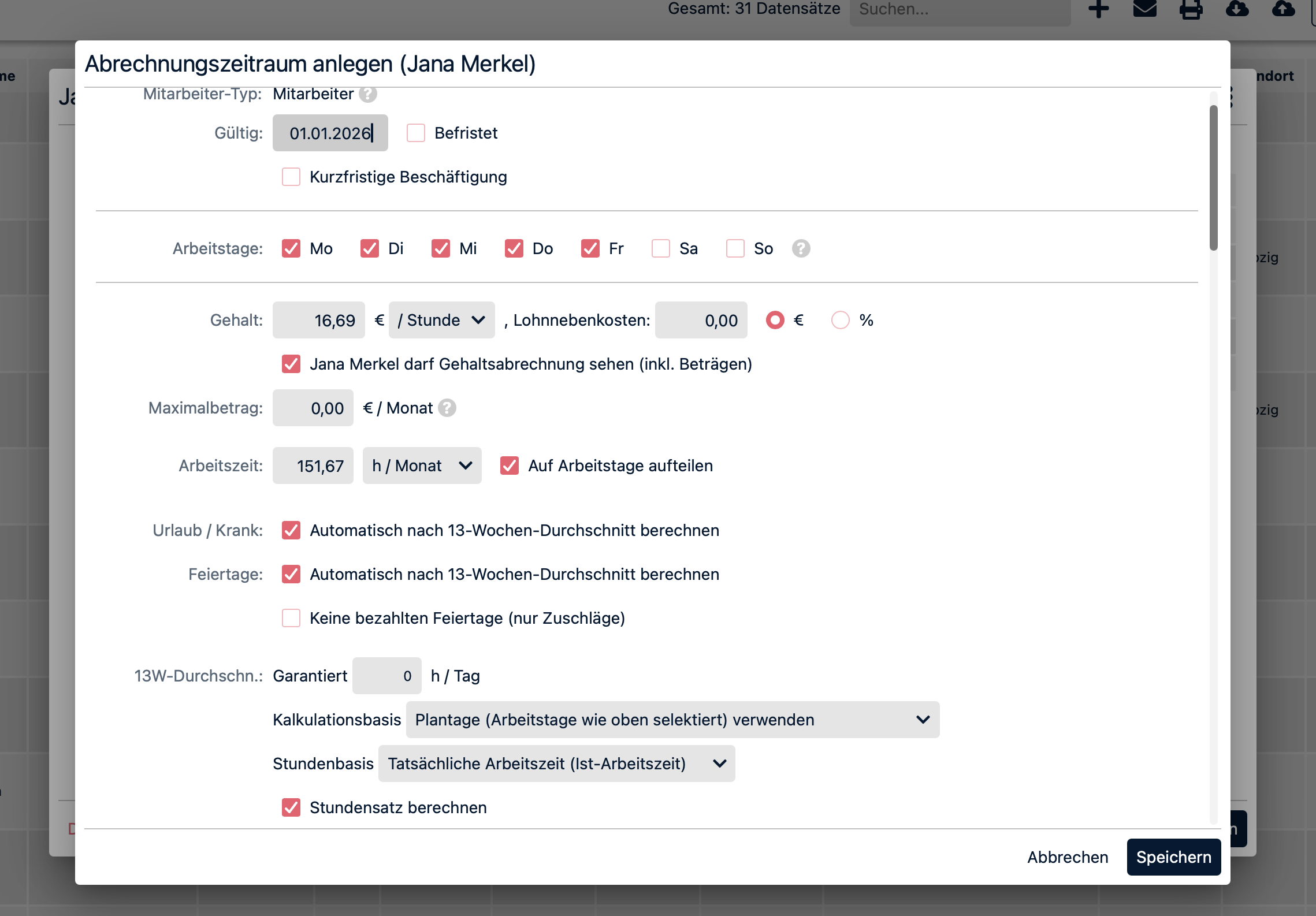Click the envelope mail icon

pyautogui.click(x=1144, y=9)
